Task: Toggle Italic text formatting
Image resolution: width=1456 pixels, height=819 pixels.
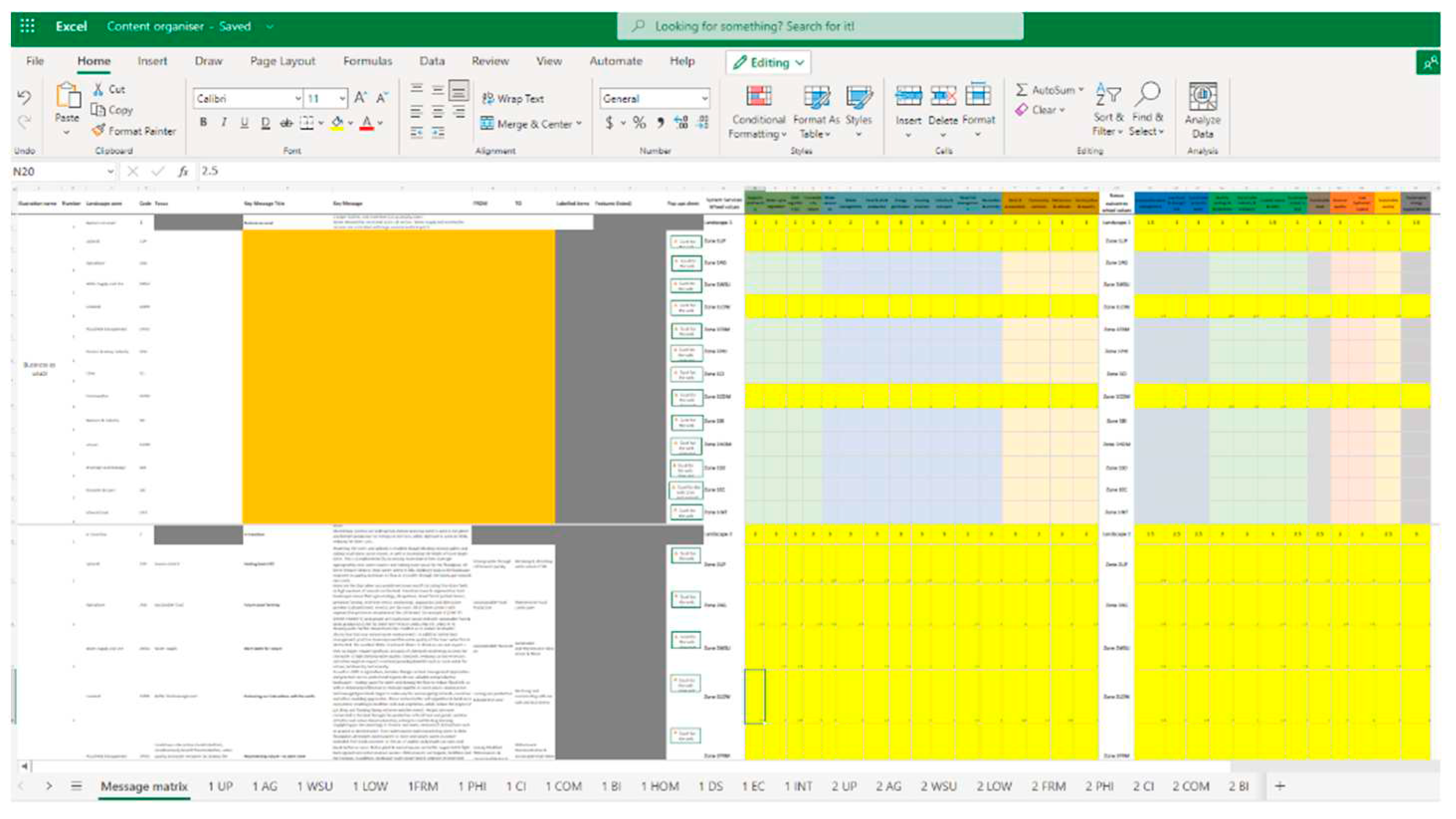Action: [222, 122]
